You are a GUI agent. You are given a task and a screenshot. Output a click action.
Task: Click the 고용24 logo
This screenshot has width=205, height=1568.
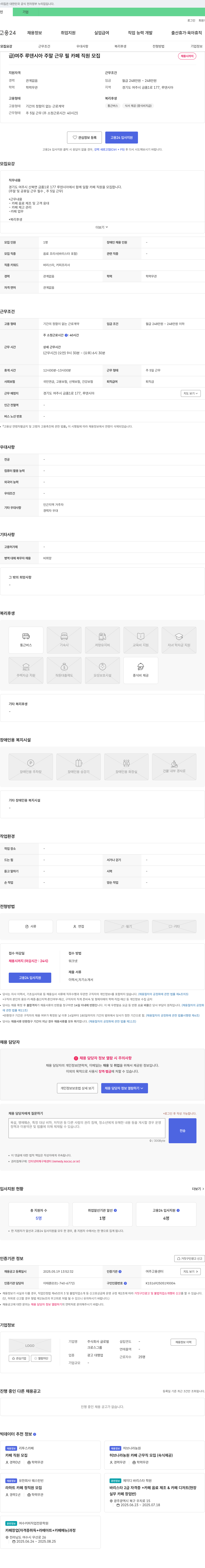(x=8, y=33)
